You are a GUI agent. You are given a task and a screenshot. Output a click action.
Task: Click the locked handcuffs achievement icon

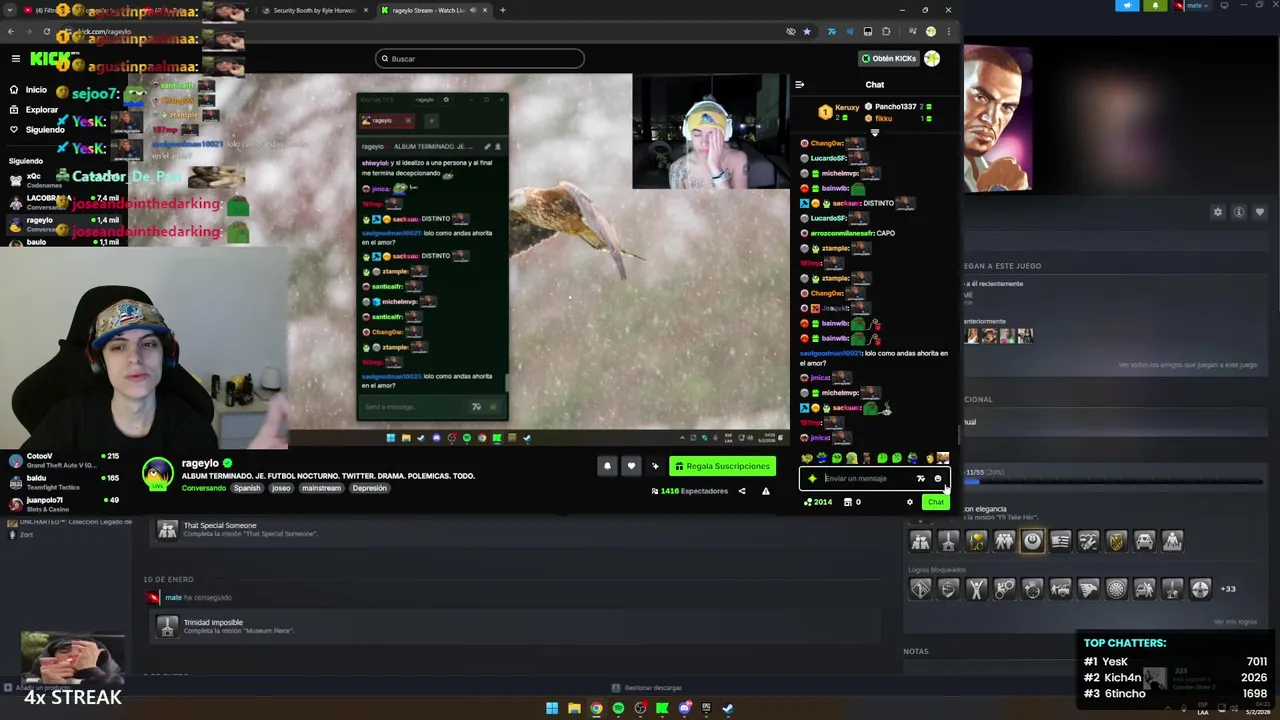(1004, 589)
